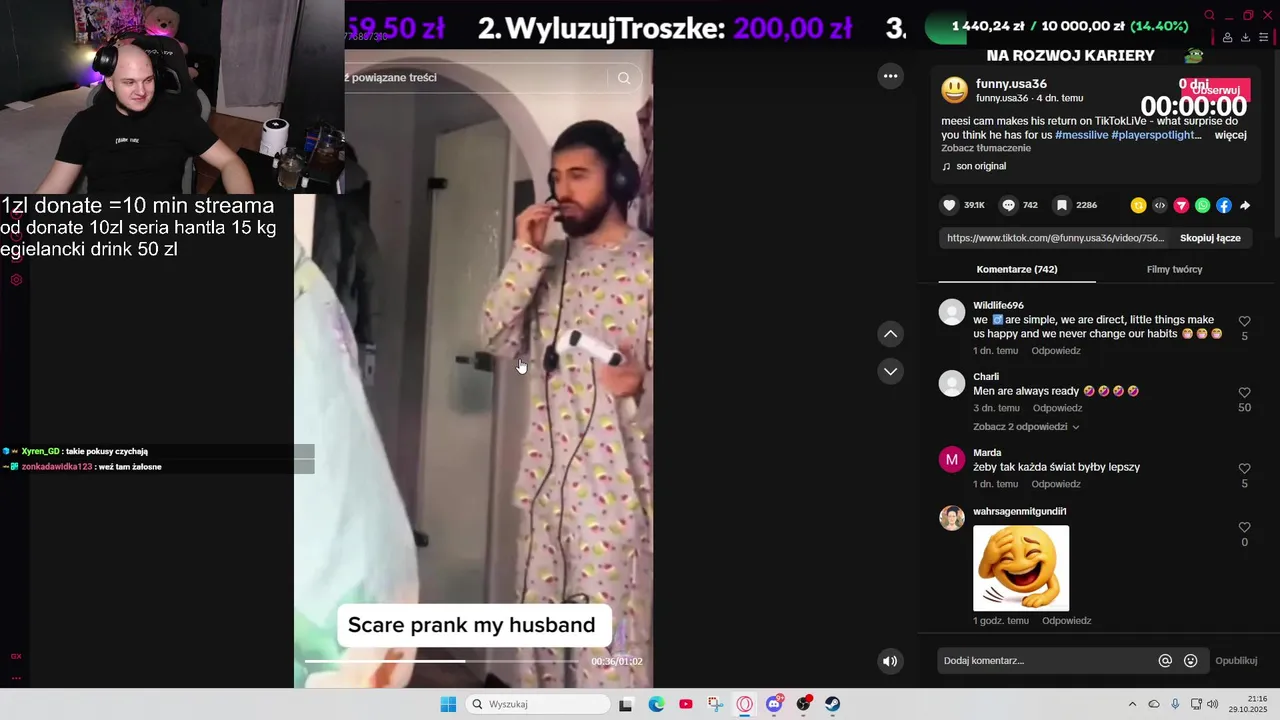Open the #playerspotlight hashtag

(x=1156, y=135)
